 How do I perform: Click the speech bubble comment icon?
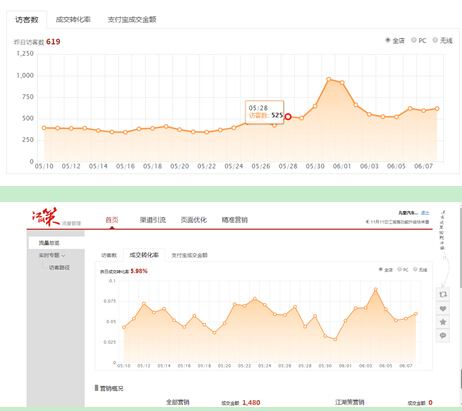pyautogui.click(x=443, y=335)
